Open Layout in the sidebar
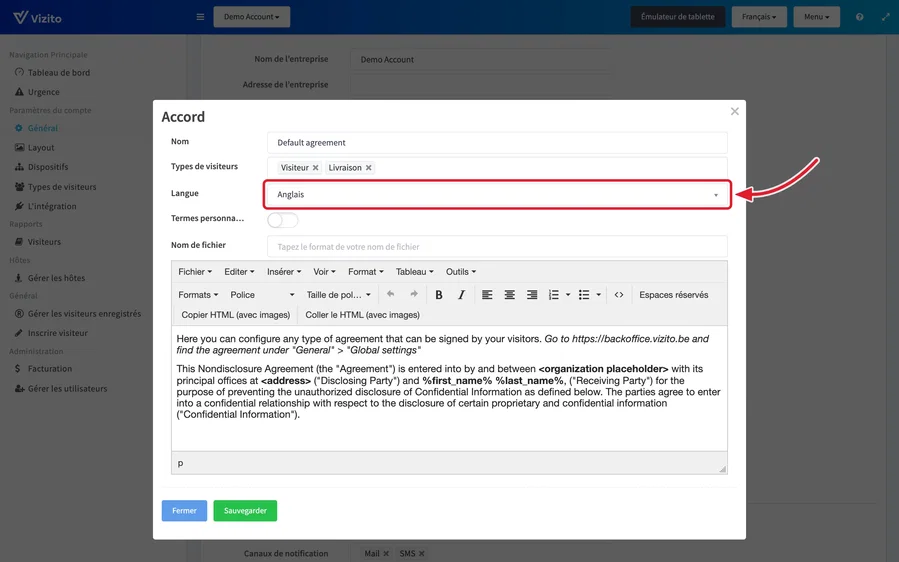Screen dimensions: 899x562 click(x=34, y=147)
